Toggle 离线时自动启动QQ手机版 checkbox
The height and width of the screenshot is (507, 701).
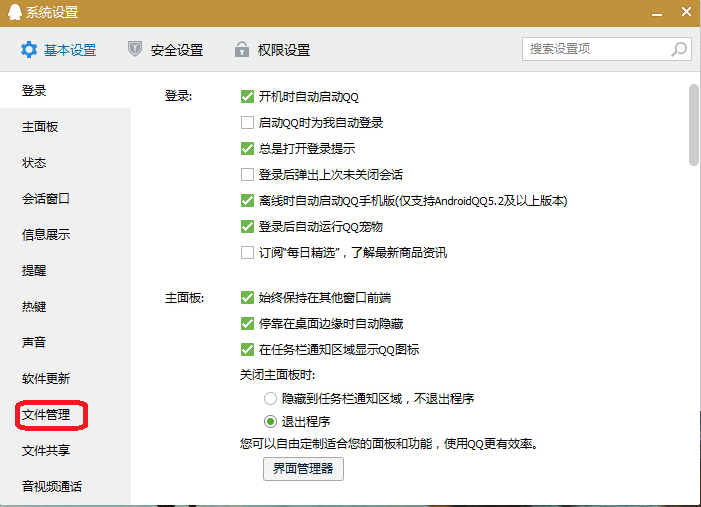[x=247, y=201]
